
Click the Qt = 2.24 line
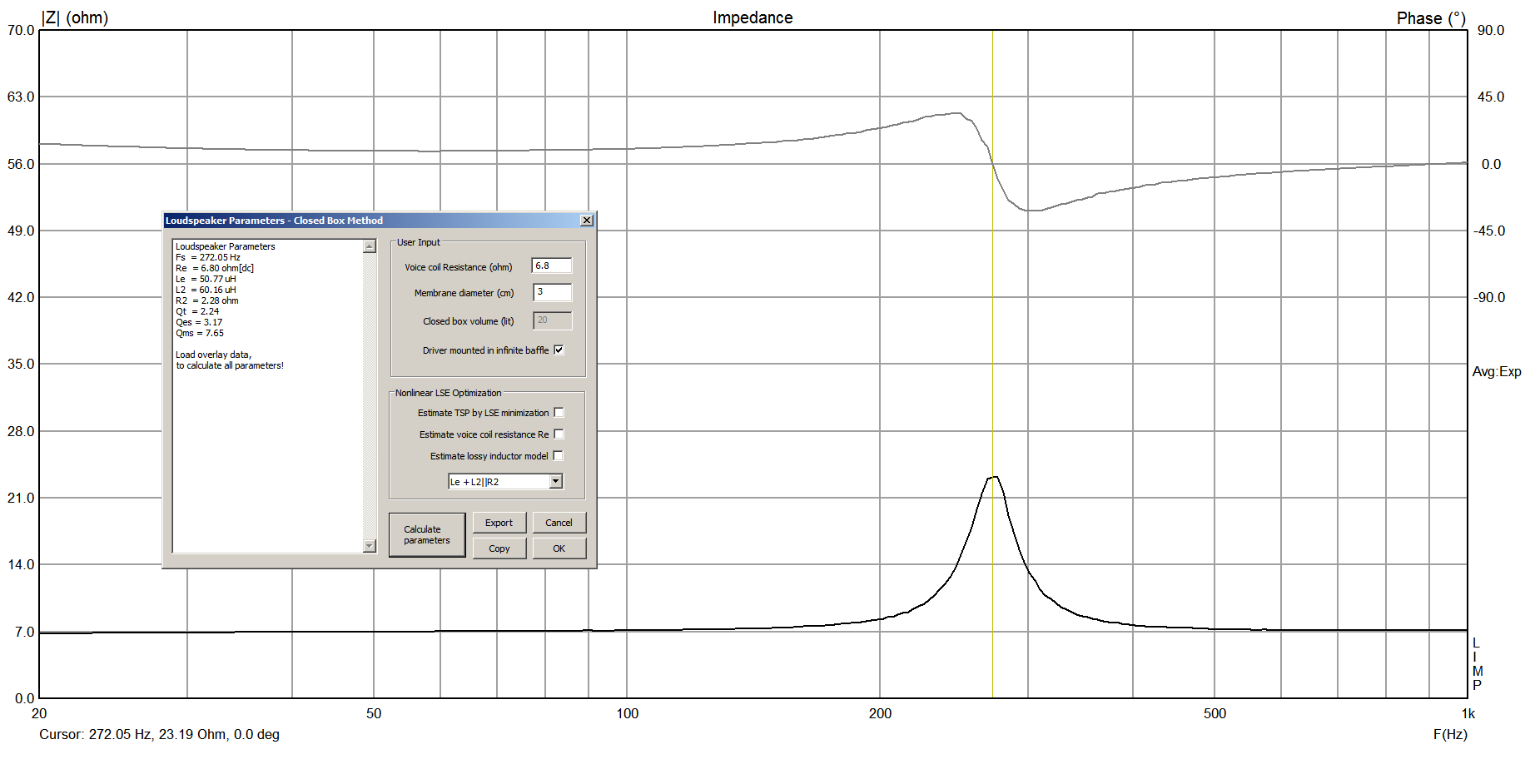click(197, 311)
